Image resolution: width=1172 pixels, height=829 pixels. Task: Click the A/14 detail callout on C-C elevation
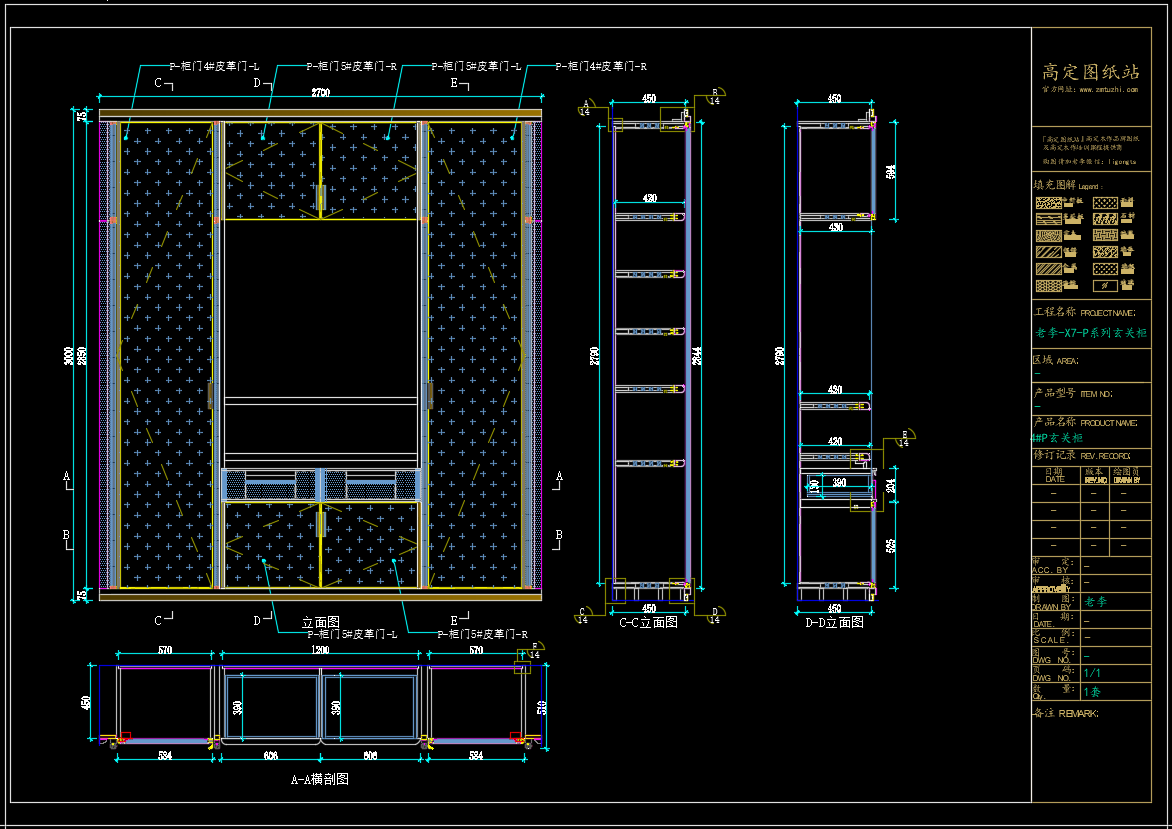(x=585, y=108)
